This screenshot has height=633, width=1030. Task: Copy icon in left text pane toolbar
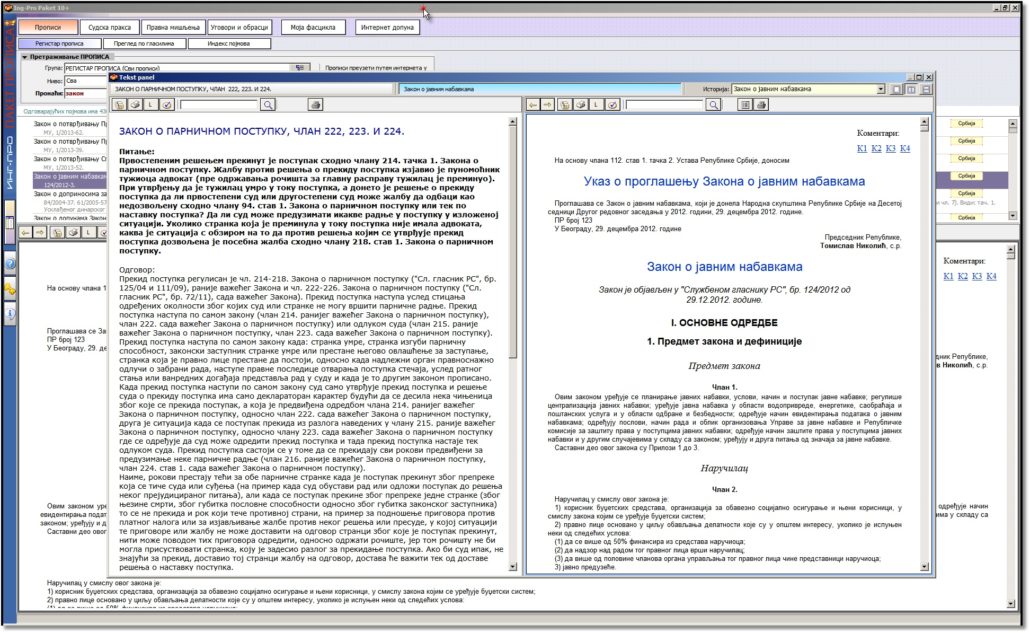[120, 105]
